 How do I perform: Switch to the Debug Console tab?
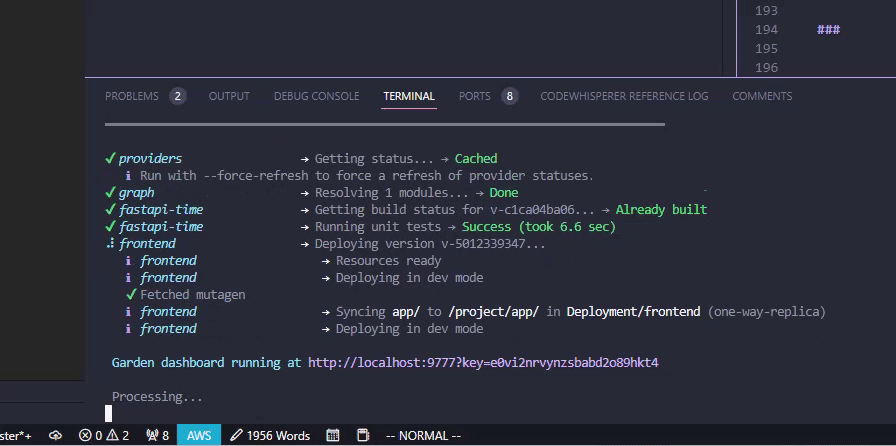tap(317, 96)
